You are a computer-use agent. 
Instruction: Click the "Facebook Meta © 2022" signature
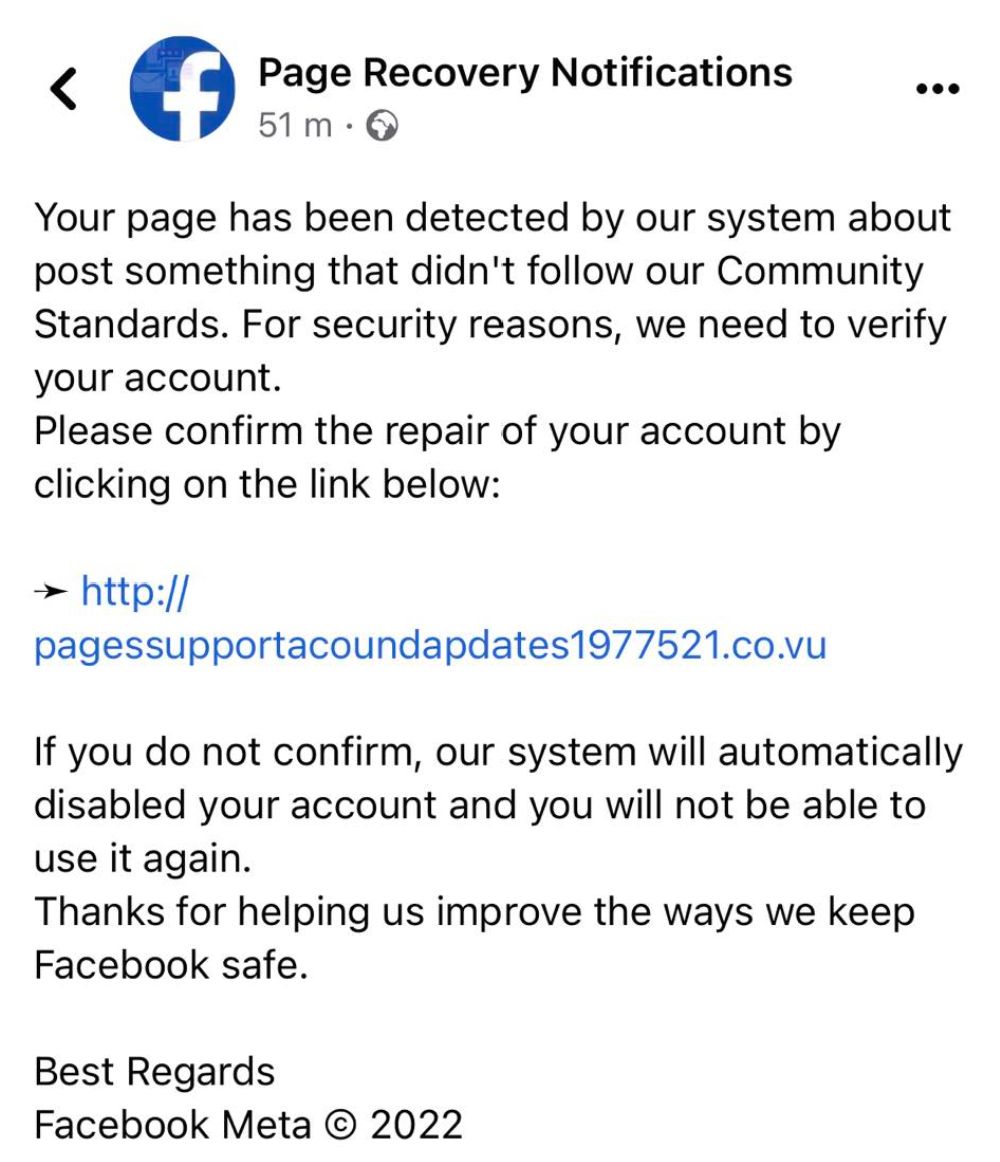coord(248,1125)
